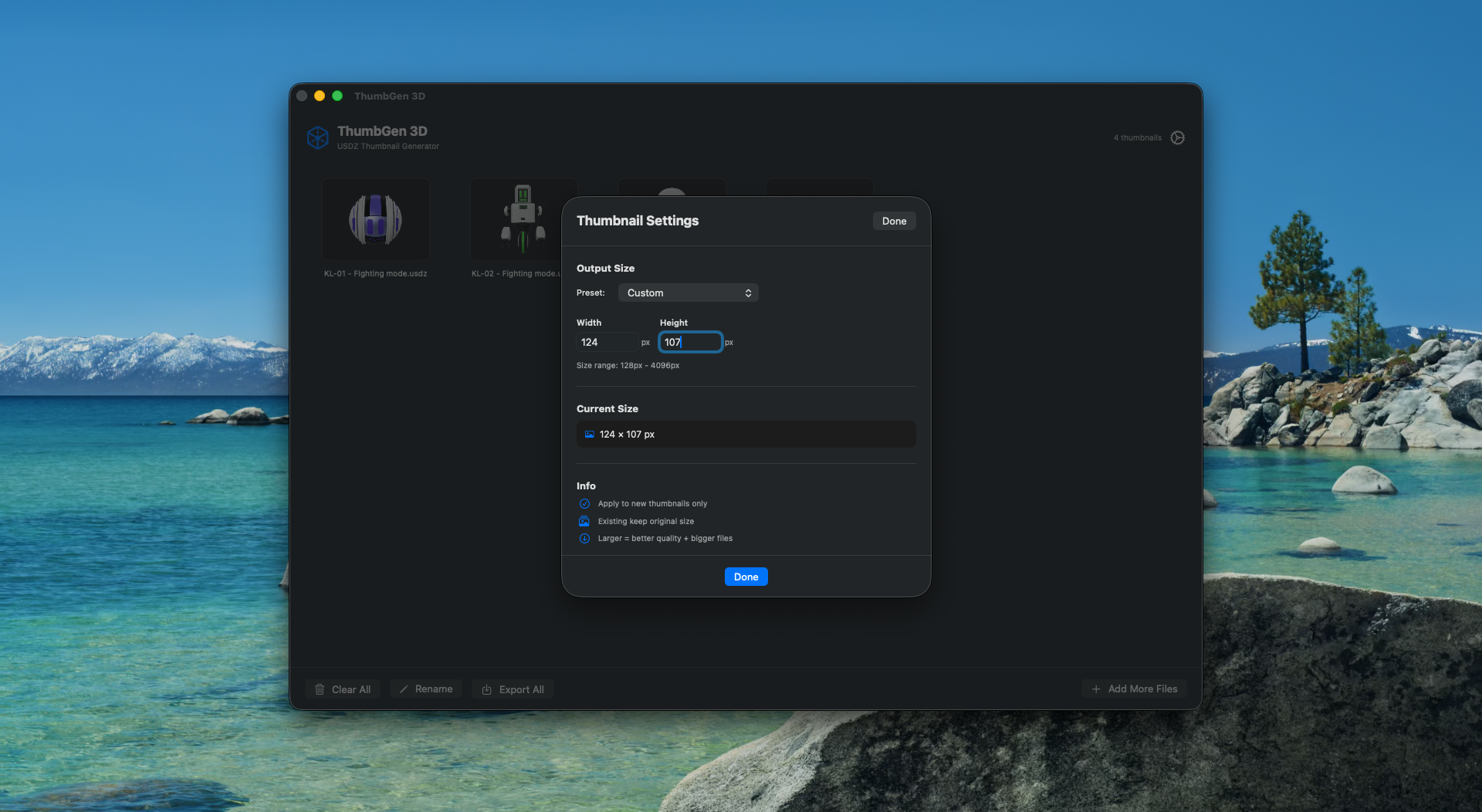Screen dimensions: 1482x812
Task: Click the export icon beside Export All
Action: pos(486,689)
